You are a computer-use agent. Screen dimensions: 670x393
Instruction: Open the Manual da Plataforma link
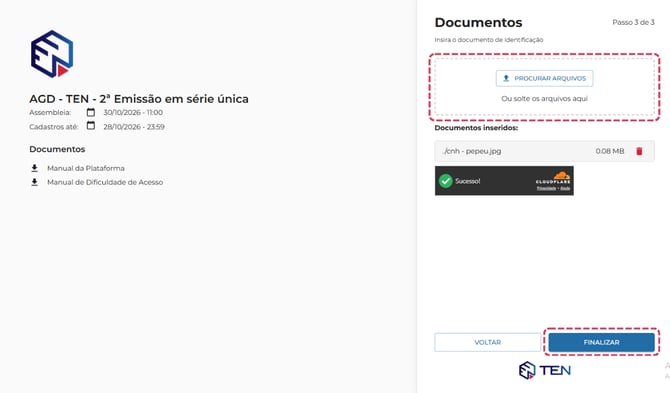coord(86,168)
